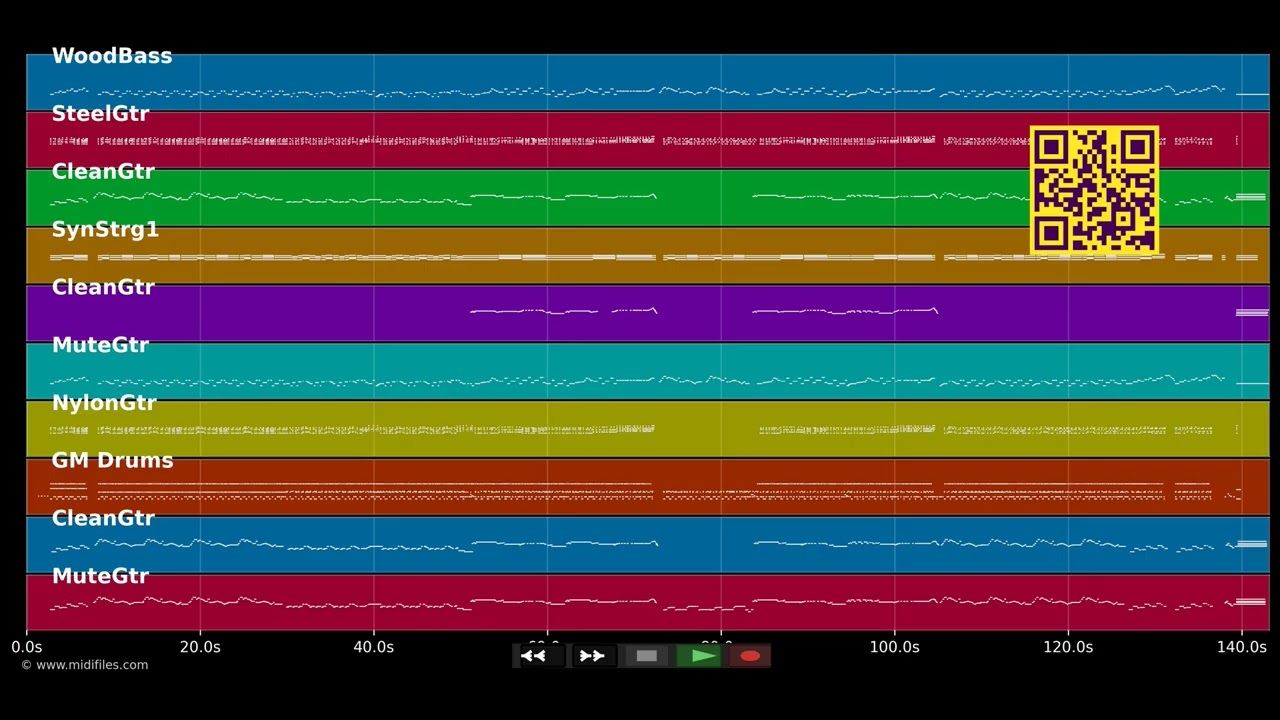The height and width of the screenshot is (720, 1280).
Task: Click the purple CleanGtr track lane
Action: (x=648, y=313)
